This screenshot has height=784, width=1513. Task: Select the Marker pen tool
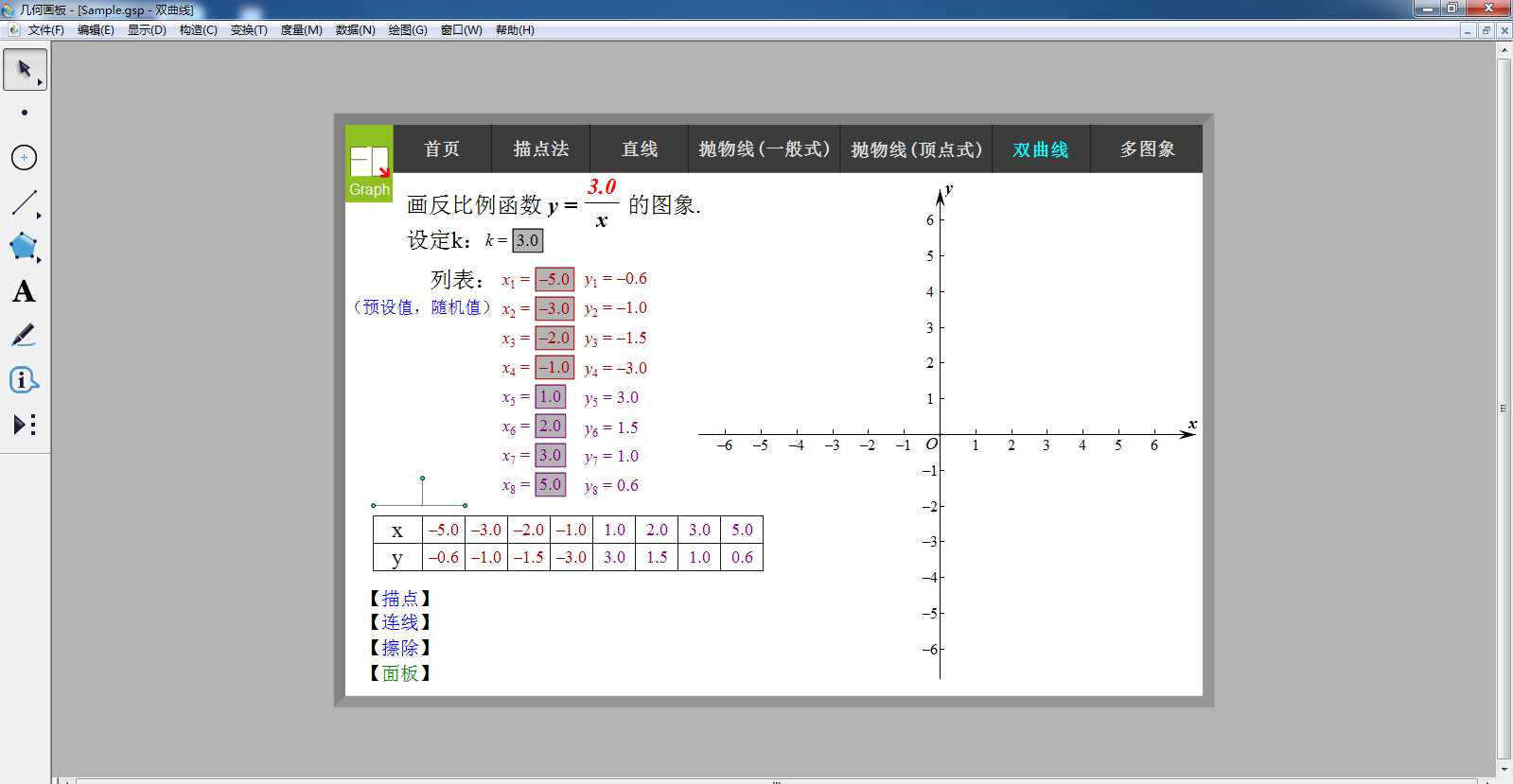pos(25,336)
